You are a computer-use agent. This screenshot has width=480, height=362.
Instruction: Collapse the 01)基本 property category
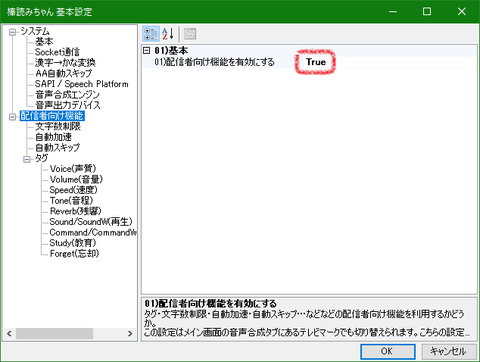tap(147, 51)
